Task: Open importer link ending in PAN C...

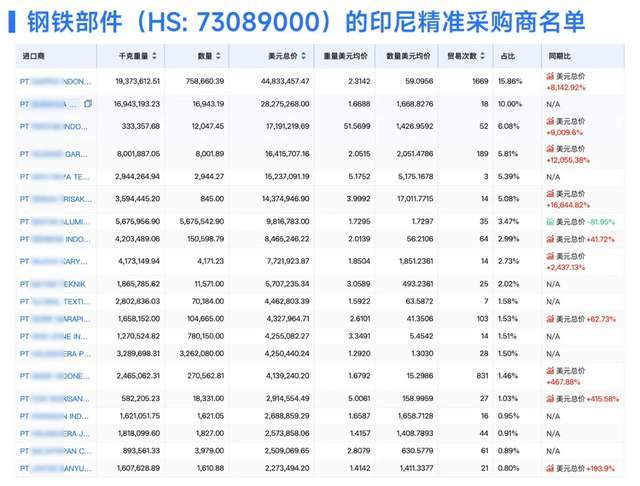Action: click(x=55, y=451)
